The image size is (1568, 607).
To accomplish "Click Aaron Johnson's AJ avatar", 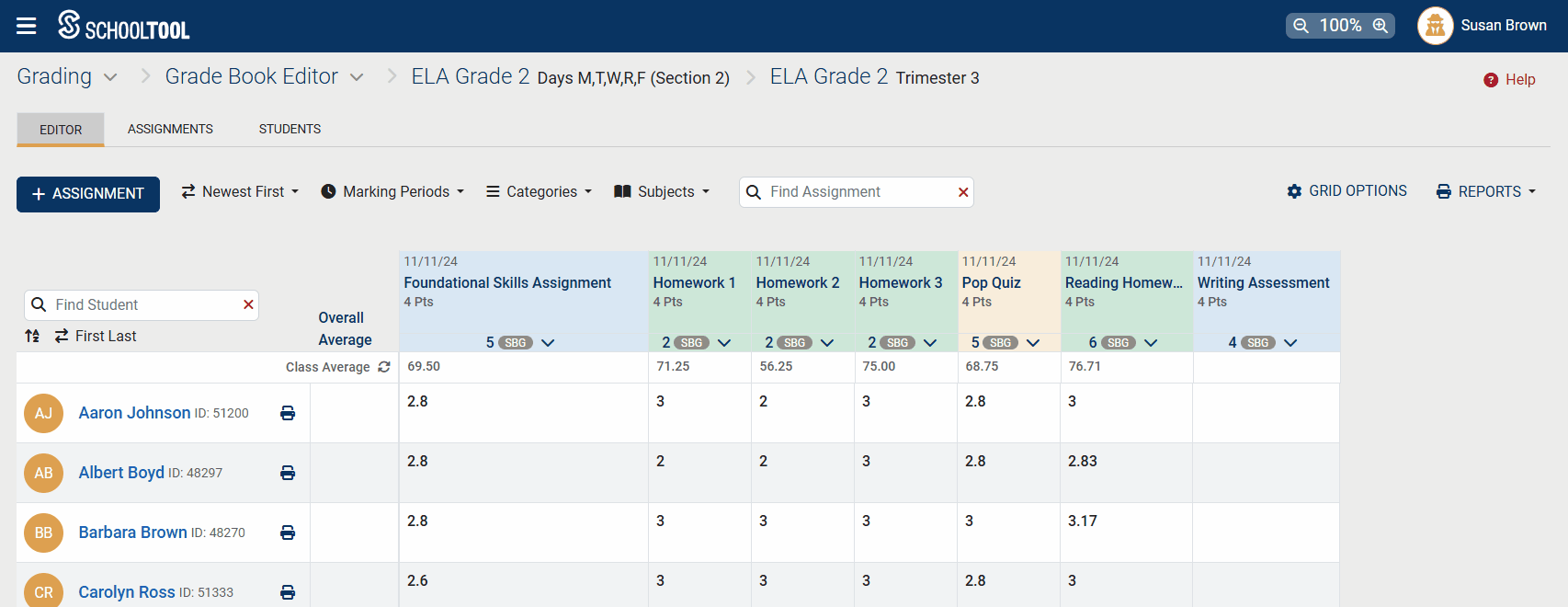I will (x=43, y=413).
